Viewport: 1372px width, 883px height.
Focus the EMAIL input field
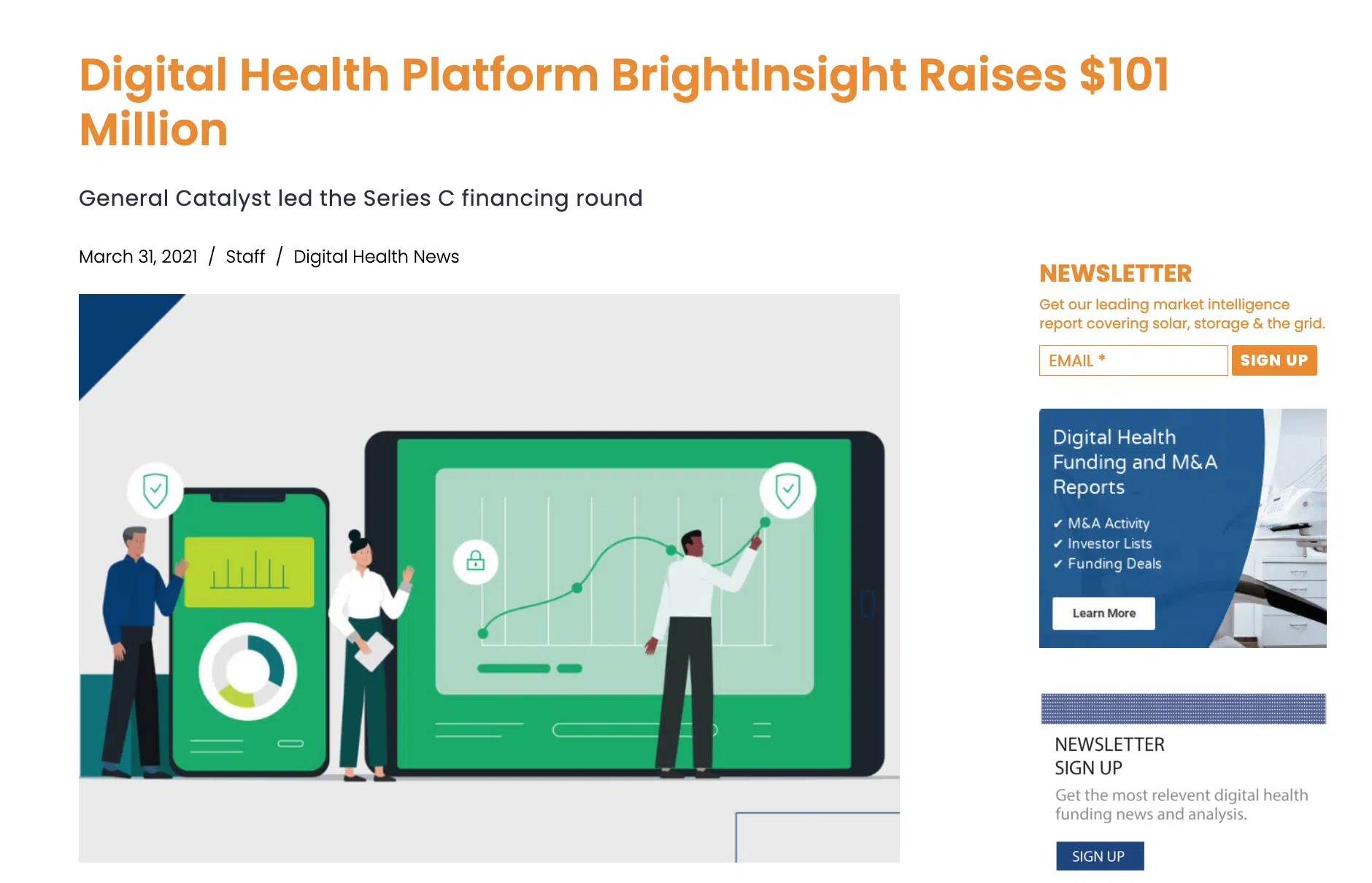[1133, 360]
